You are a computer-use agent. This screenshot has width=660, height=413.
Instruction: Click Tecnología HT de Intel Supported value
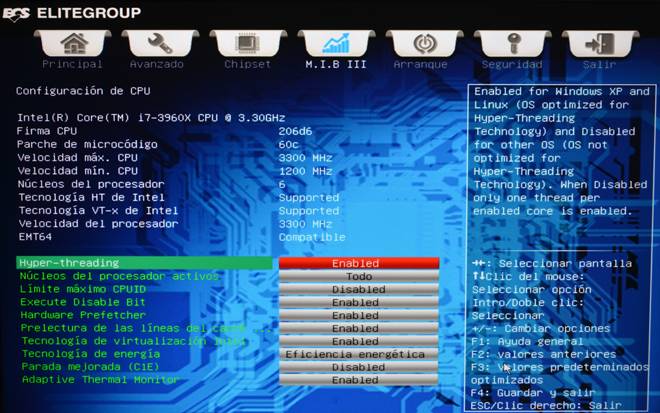click(309, 198)
